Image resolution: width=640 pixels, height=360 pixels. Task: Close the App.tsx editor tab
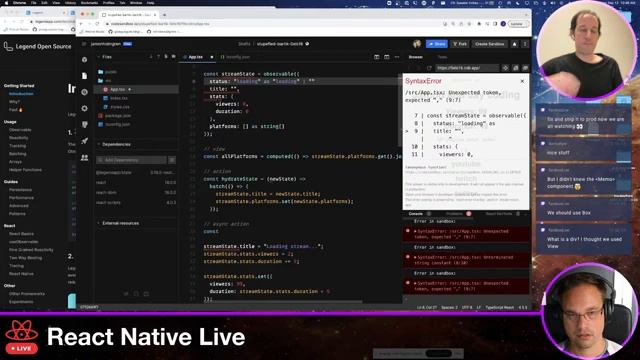tap(211, 57)
